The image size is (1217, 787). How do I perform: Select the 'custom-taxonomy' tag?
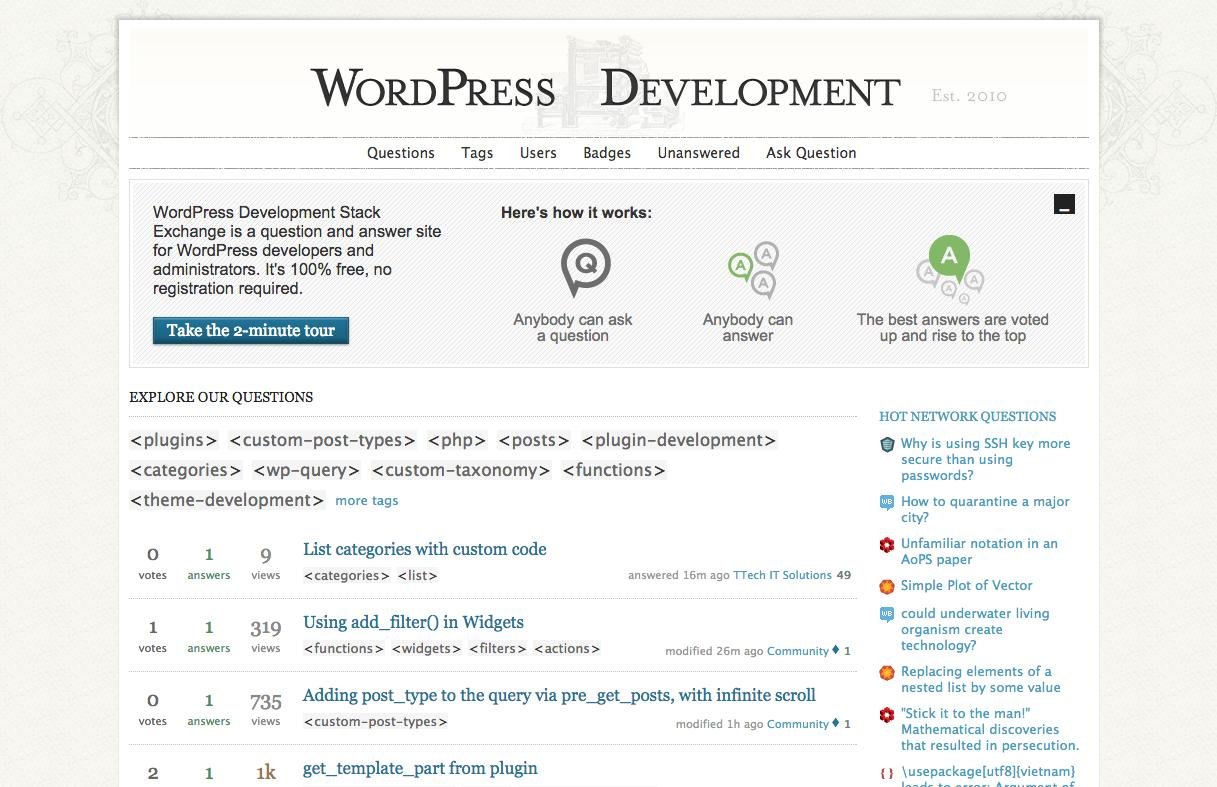[461, 470]
